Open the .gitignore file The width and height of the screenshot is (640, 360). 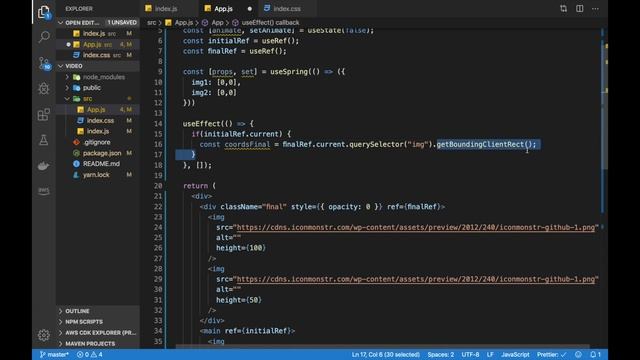pos(97,142)
